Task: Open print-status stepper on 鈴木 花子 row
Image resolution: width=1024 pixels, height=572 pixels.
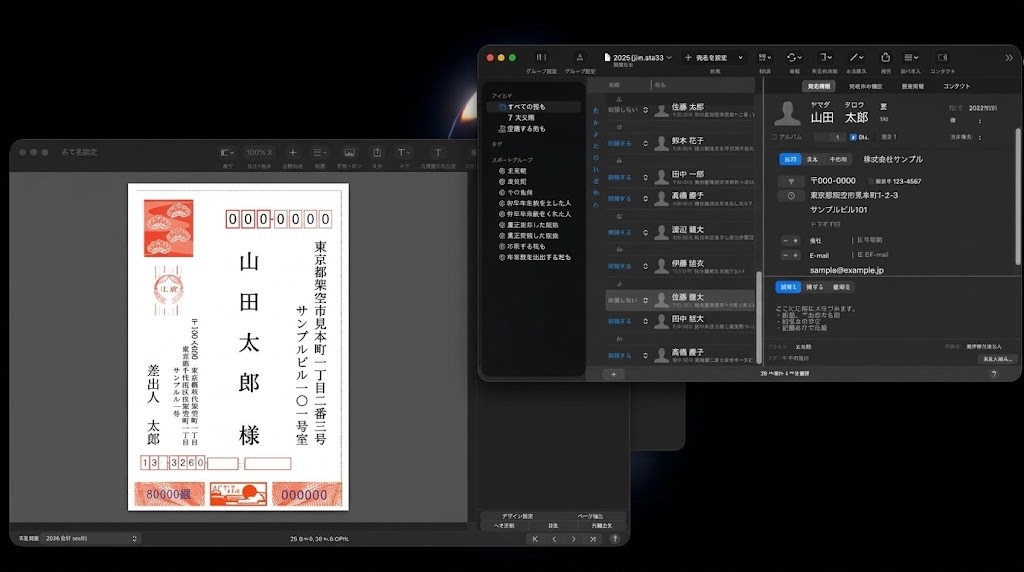Action: pos(645,144)
